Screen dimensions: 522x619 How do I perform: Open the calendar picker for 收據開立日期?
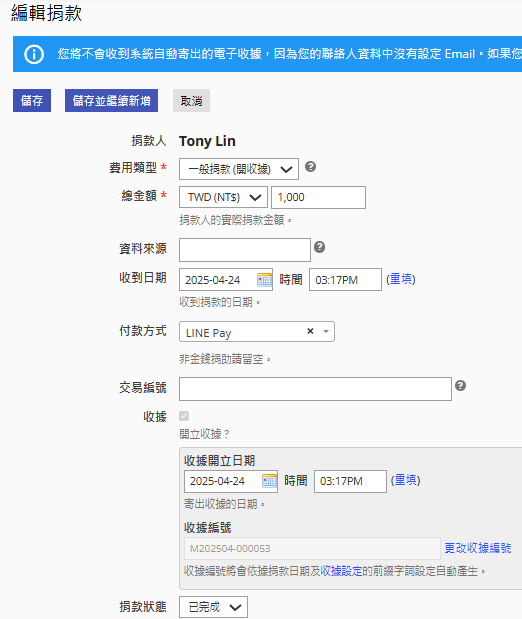point(269,481)
